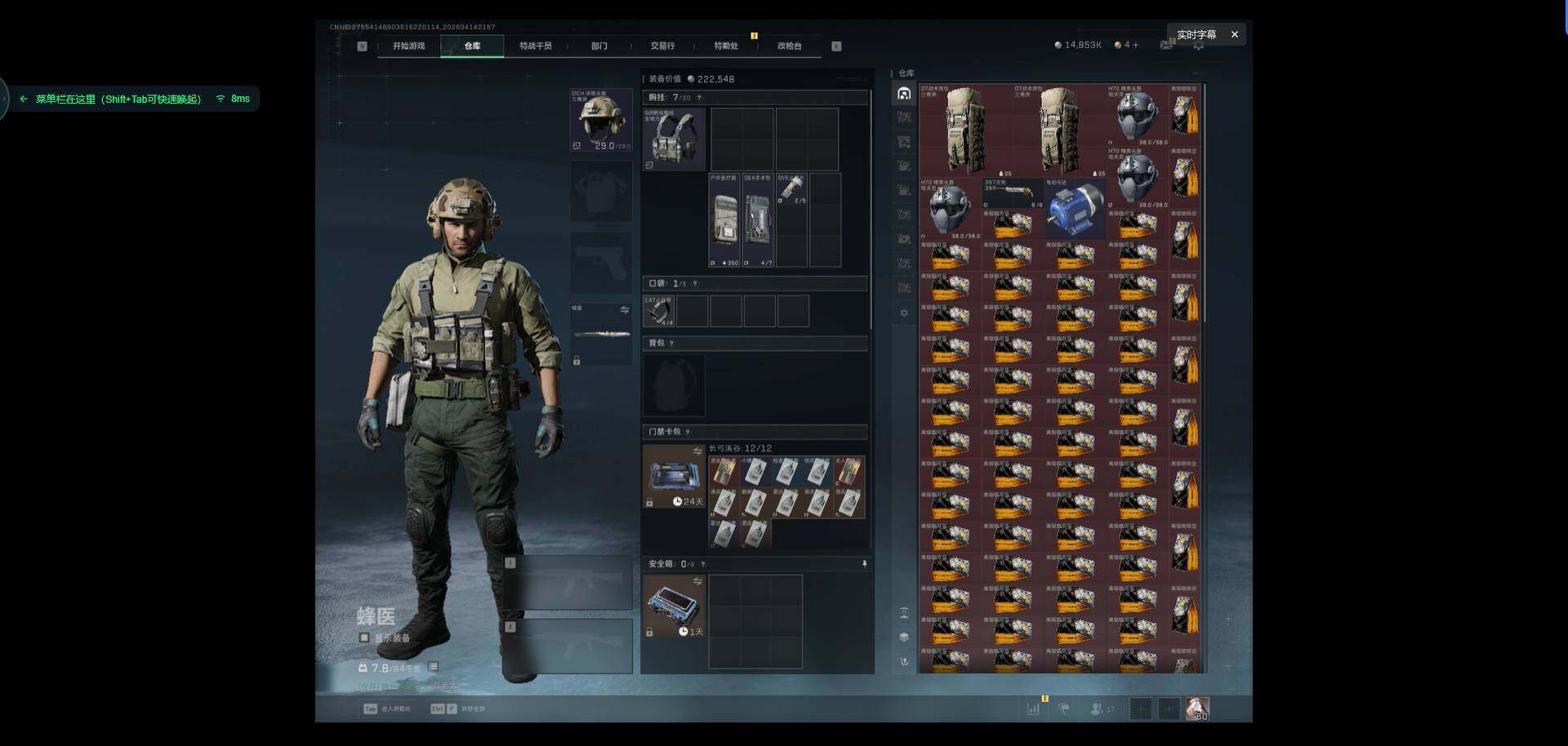Select the 仓库 tab
The height and width of the screenshot is (746, 1568).
(x=472, y=47)
